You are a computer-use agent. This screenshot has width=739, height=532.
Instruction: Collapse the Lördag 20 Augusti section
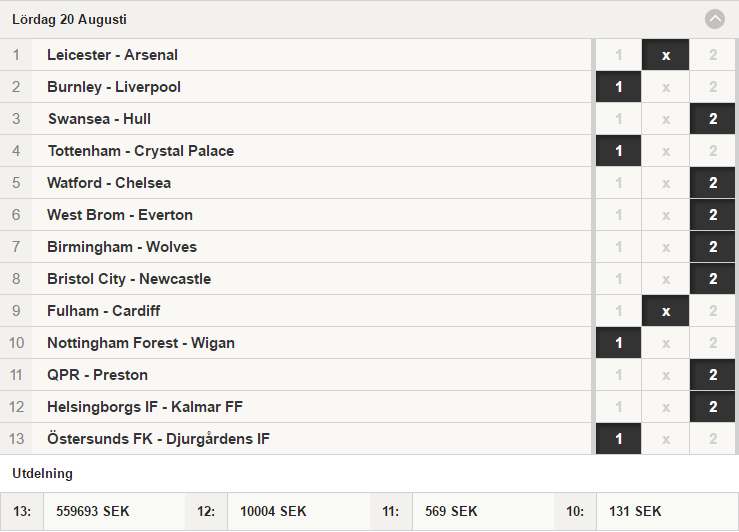[714, 19]
